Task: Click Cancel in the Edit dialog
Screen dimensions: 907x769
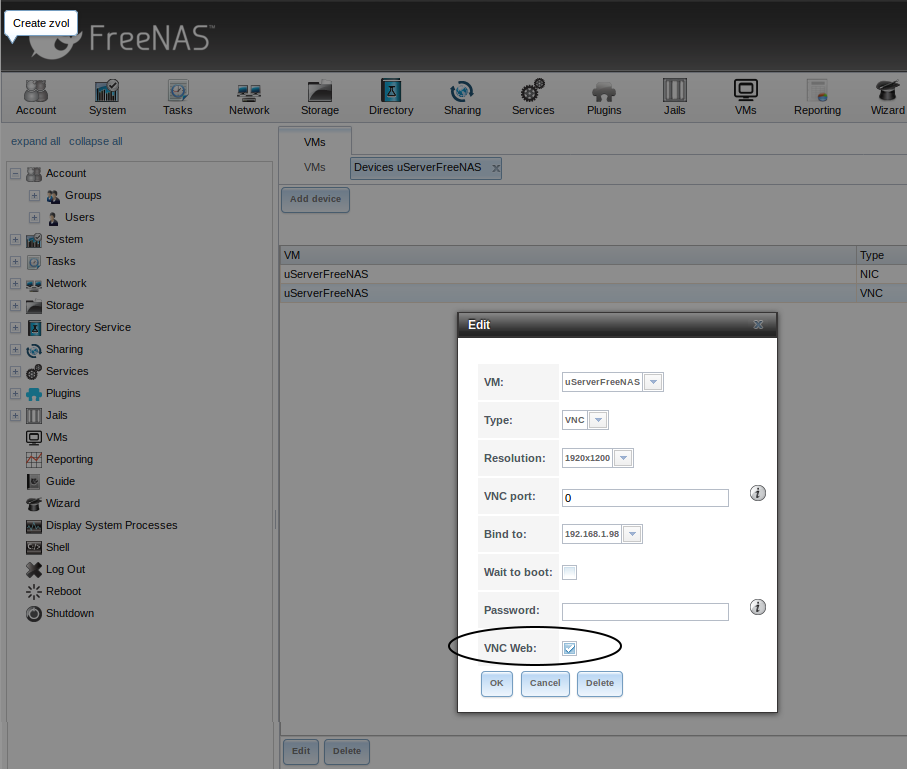Action: tap(545, 683)
